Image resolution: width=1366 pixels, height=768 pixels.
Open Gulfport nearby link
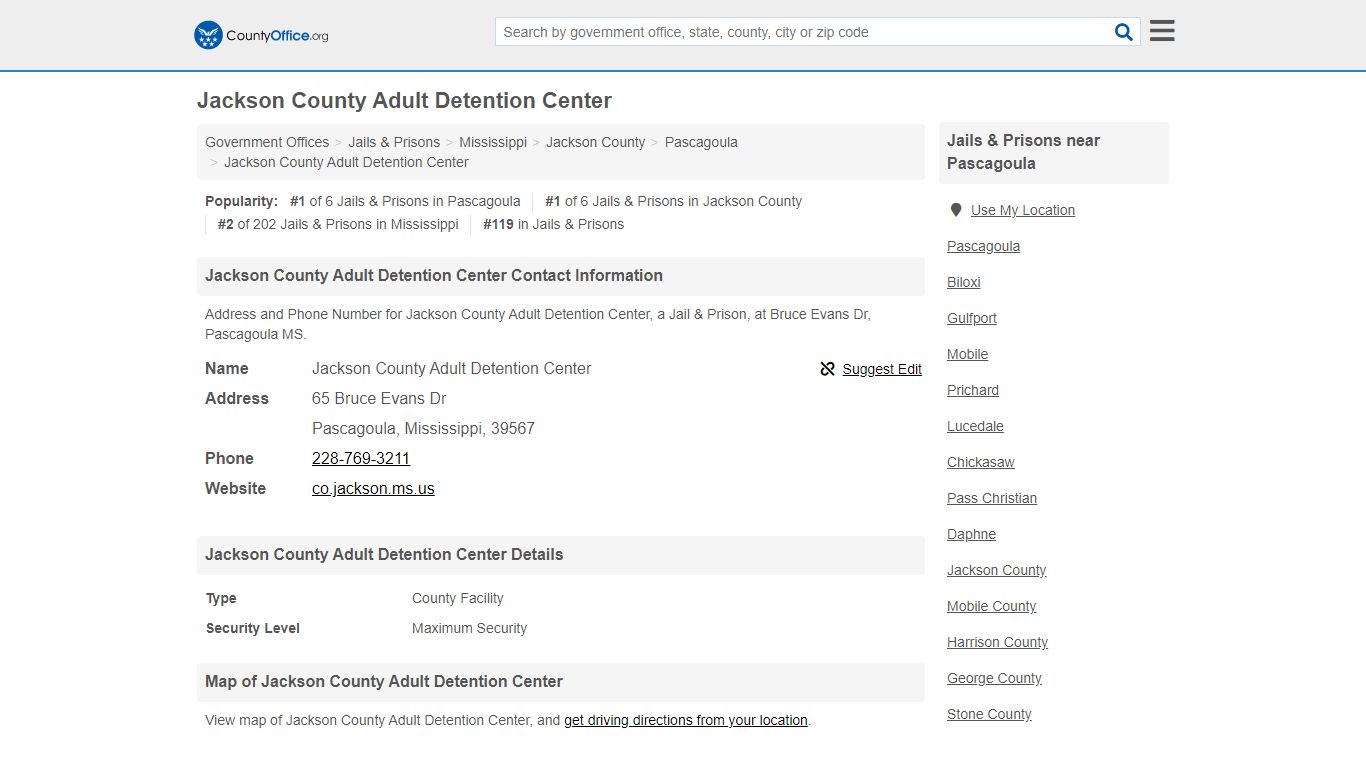click(972, 318)
